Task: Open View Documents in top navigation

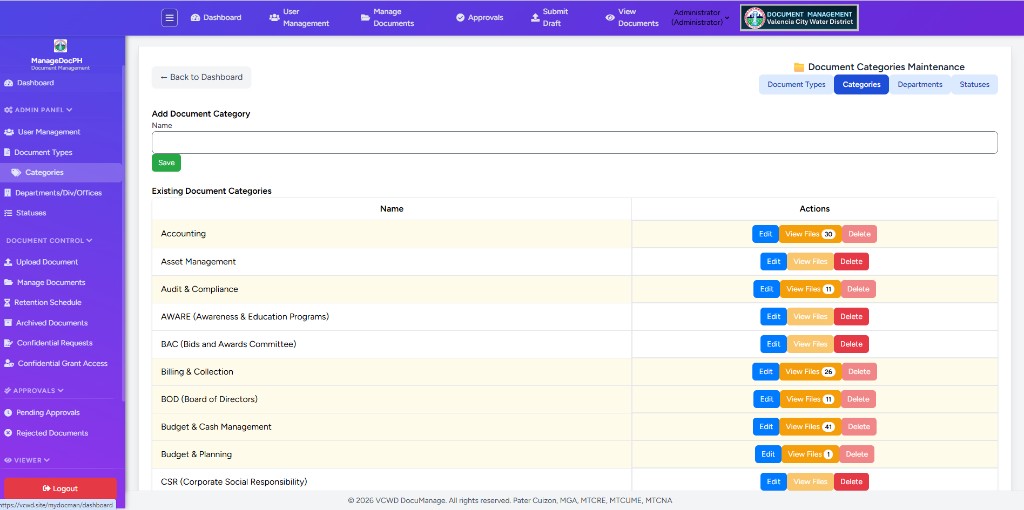Action: tap(632, 18)
